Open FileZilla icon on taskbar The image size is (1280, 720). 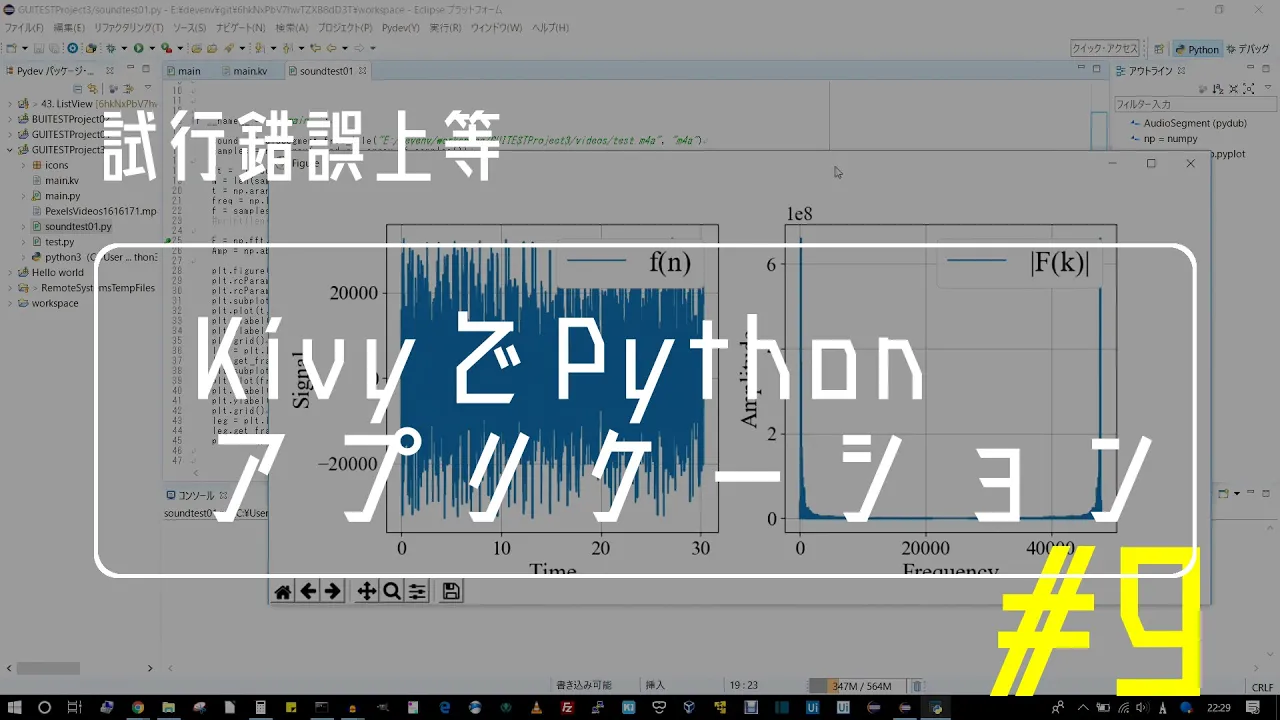point(567,707)
